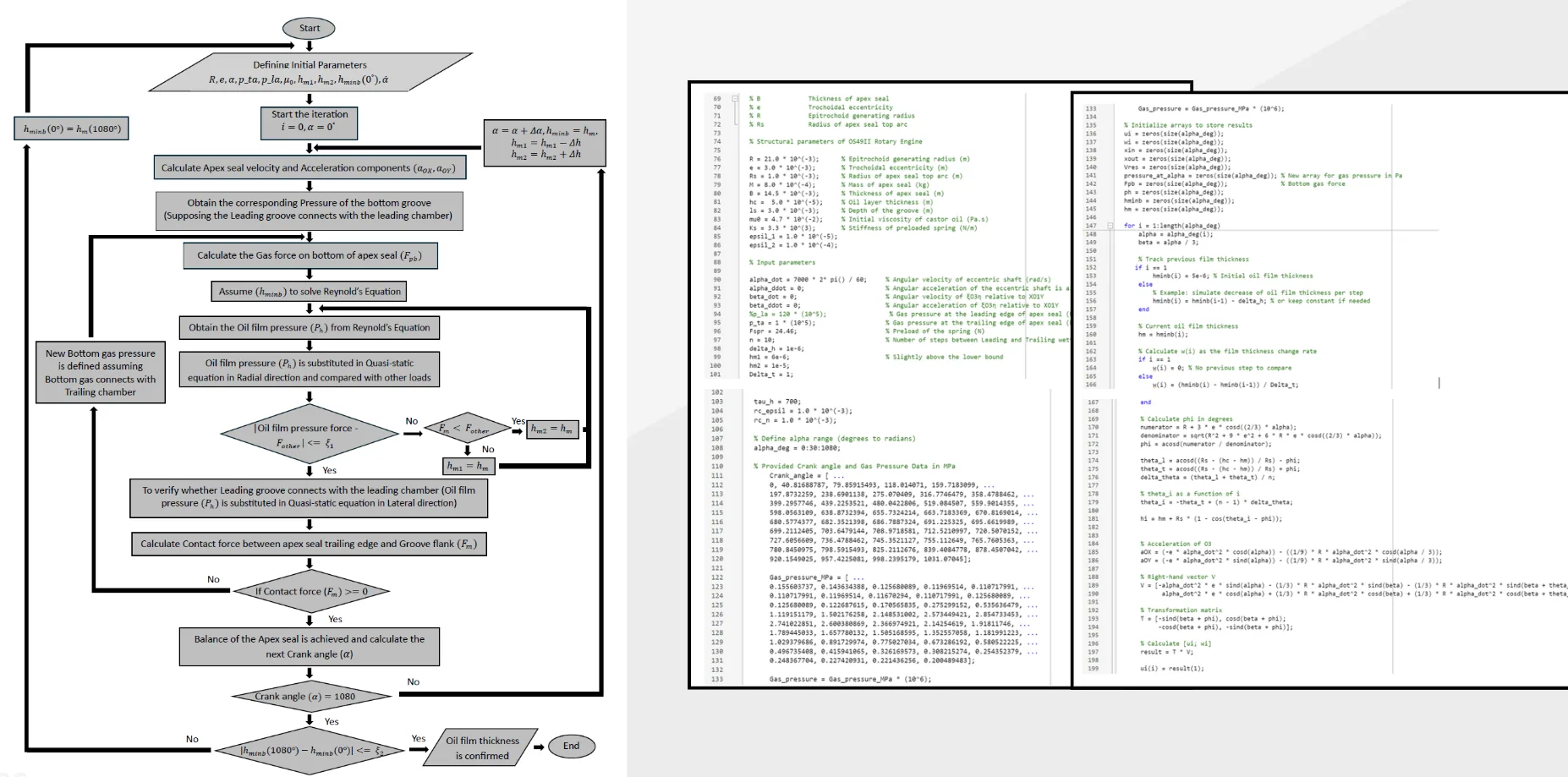Viewport: 1568px width, 777px height.
Task: Click the 'Crank angle (α) = 1080' diamond
Action: coord(311,697)
